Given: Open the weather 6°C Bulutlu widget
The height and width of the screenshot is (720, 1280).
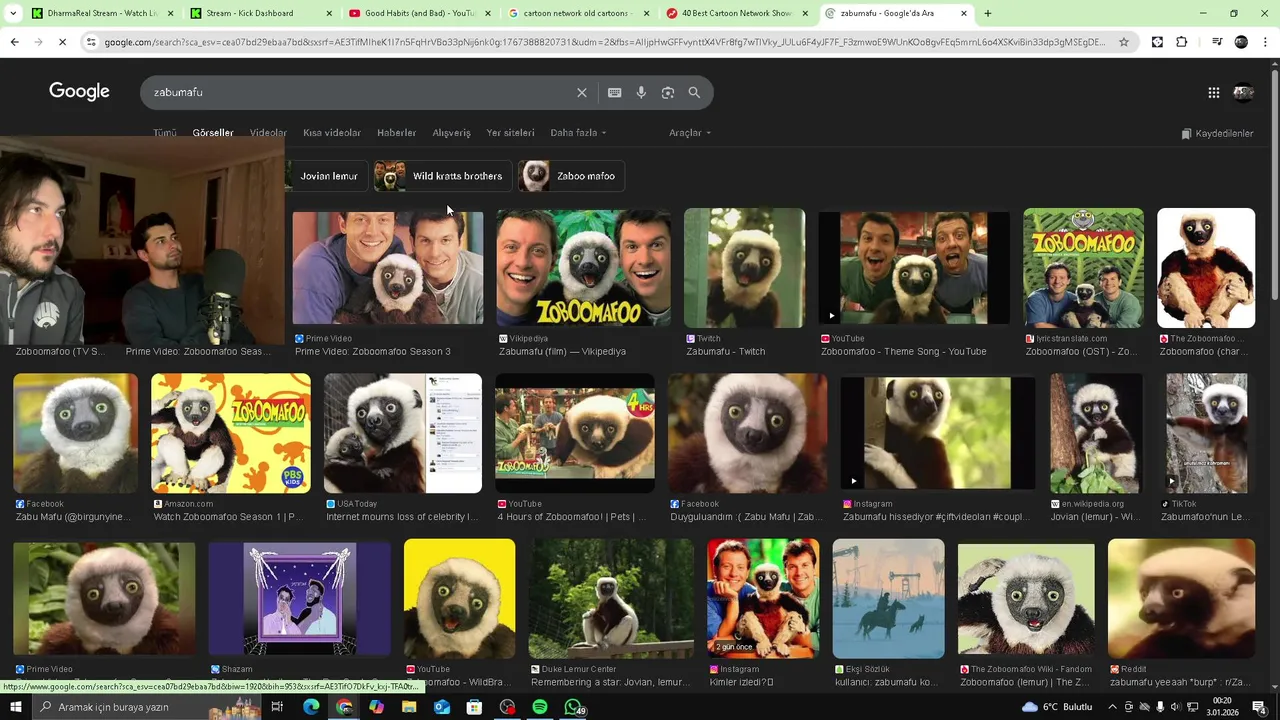Looking at the screenshot, I should click(1058, 707).
